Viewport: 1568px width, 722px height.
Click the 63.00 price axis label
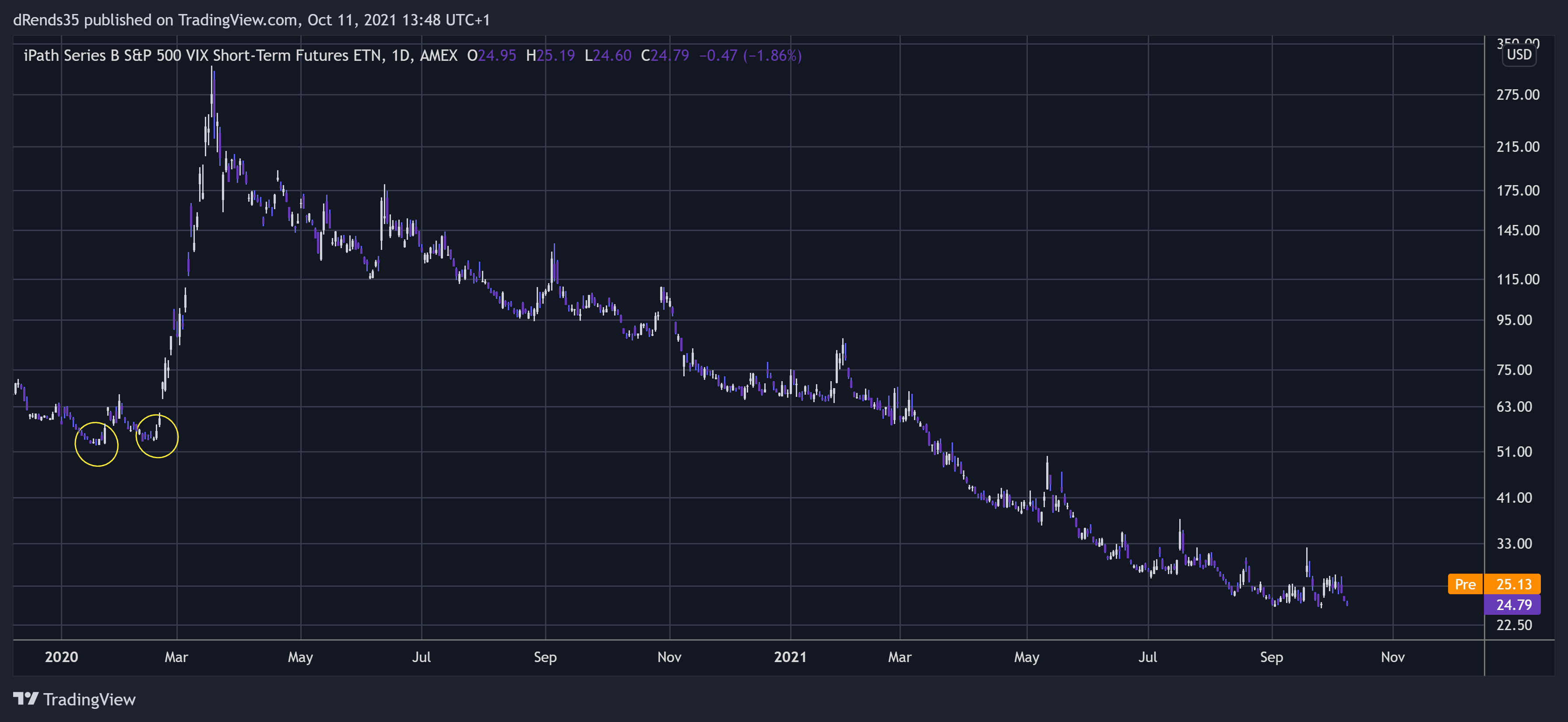pyautogui.click(x=1515, y=407)
